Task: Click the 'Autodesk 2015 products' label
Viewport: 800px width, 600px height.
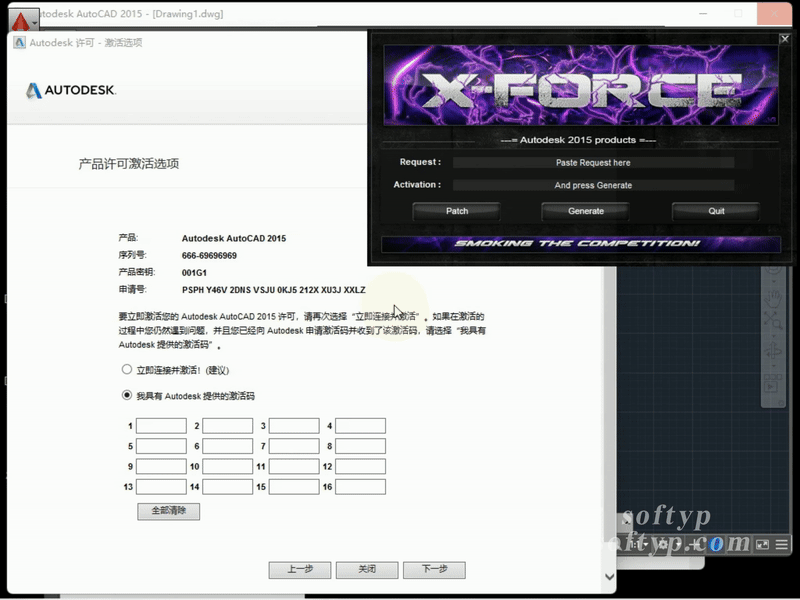Action: [578, 140]
